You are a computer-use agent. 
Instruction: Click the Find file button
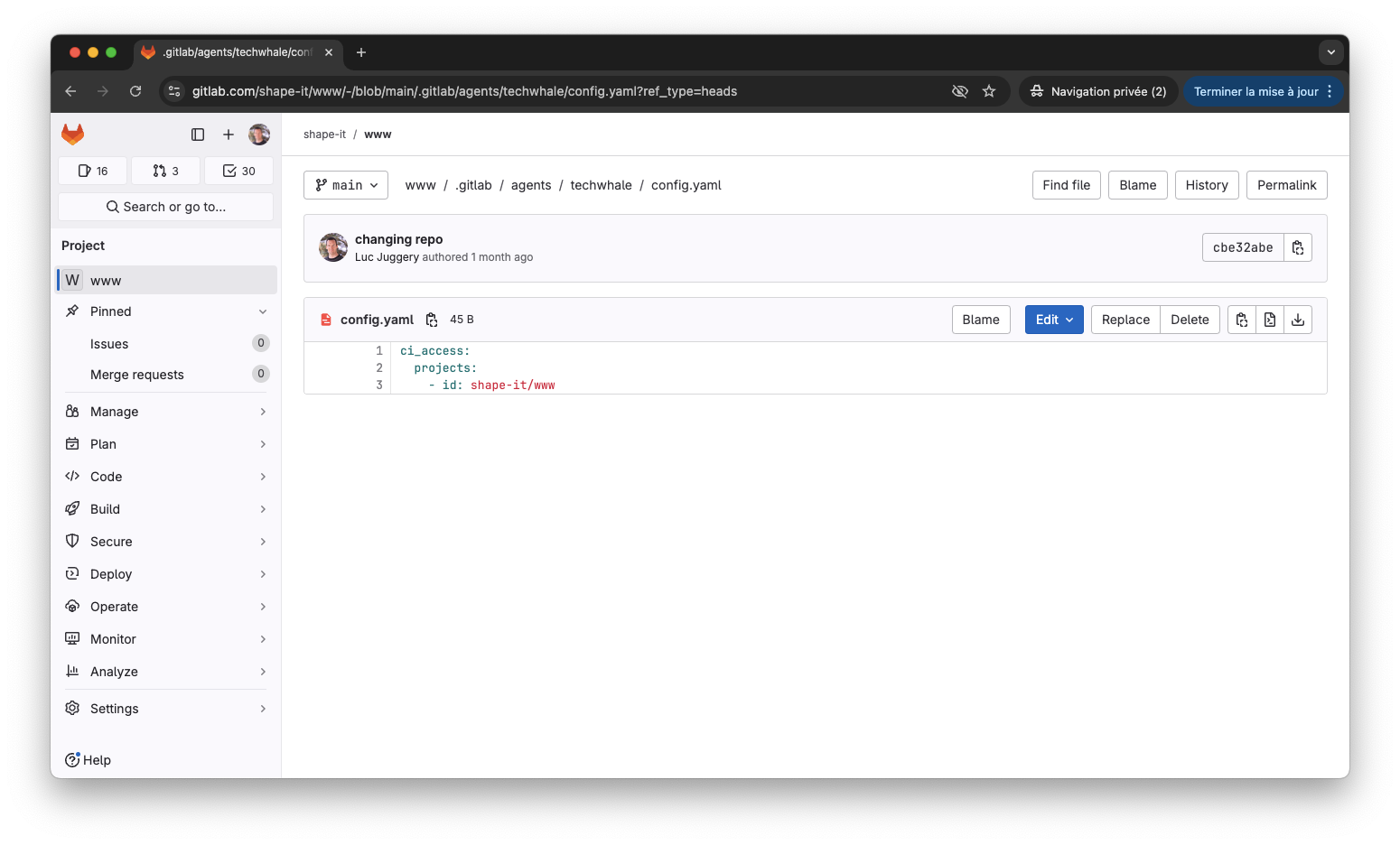1067,185
